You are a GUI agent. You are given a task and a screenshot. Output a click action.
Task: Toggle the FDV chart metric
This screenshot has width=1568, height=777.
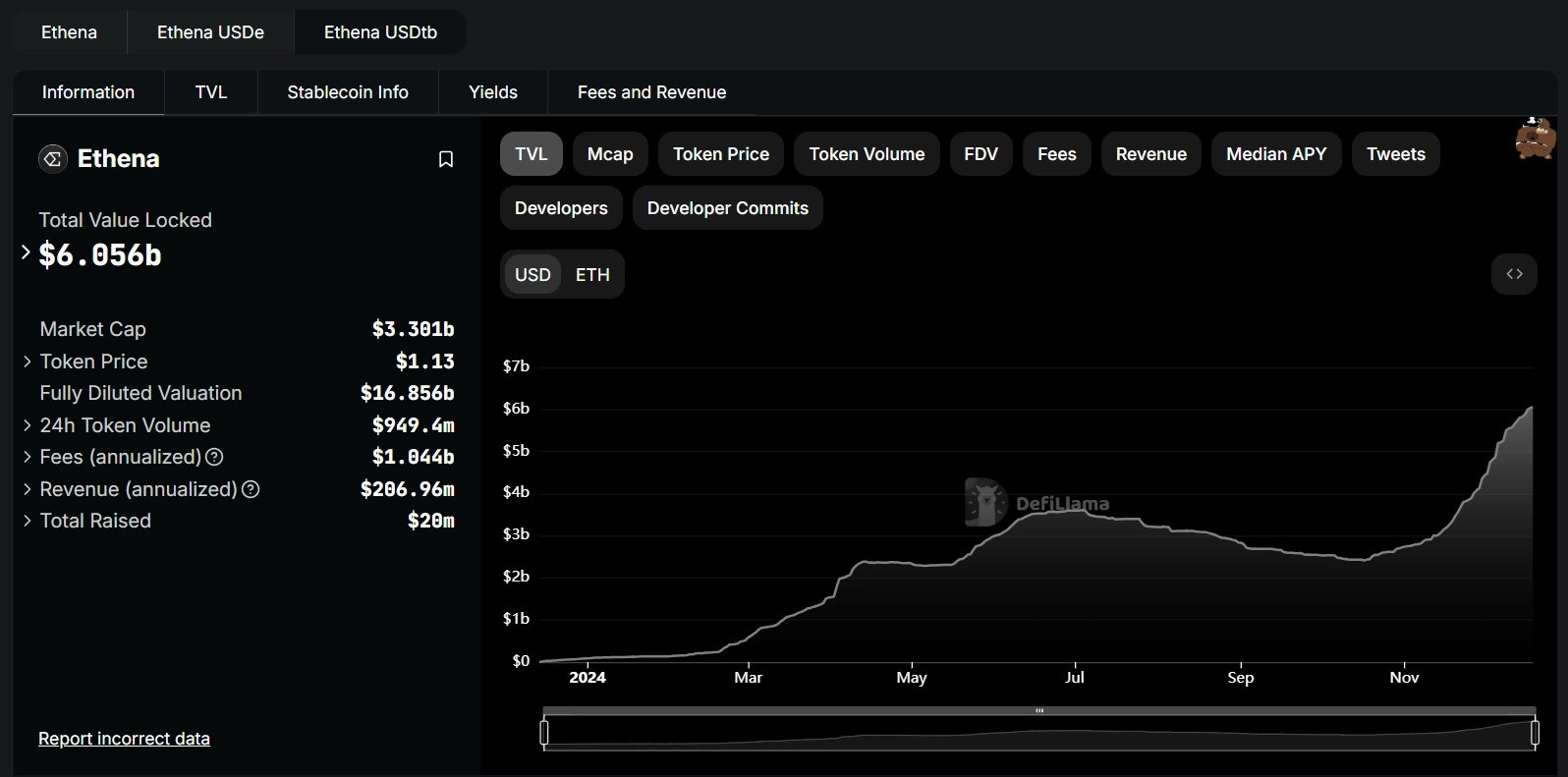[x=980, y=154]
